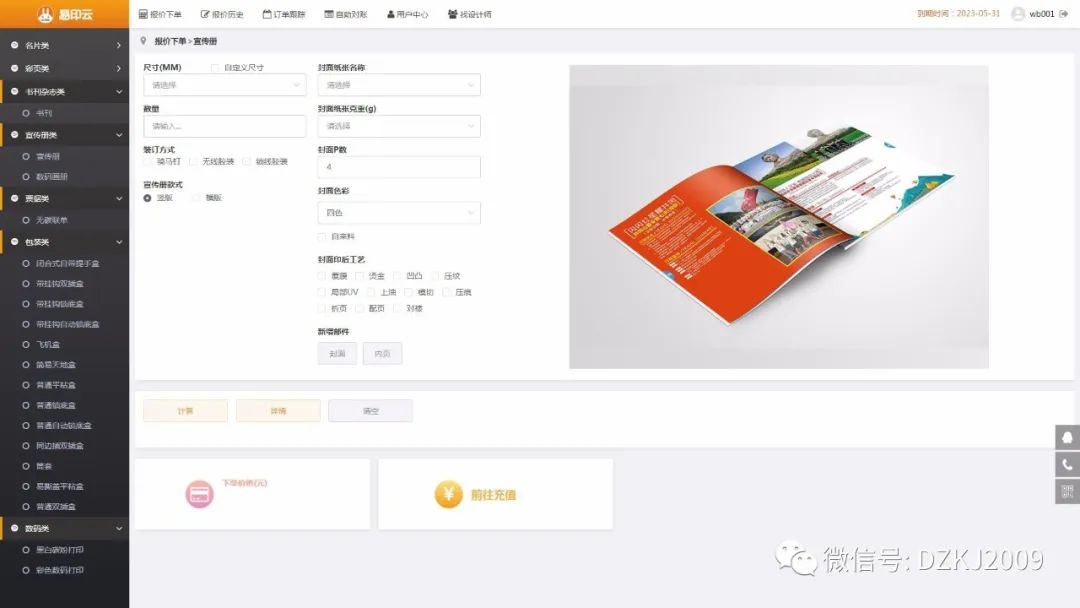1080x608 pixels.
Task: Click the phone contact icon on right edge
Action: click(x=1067, y=464)
